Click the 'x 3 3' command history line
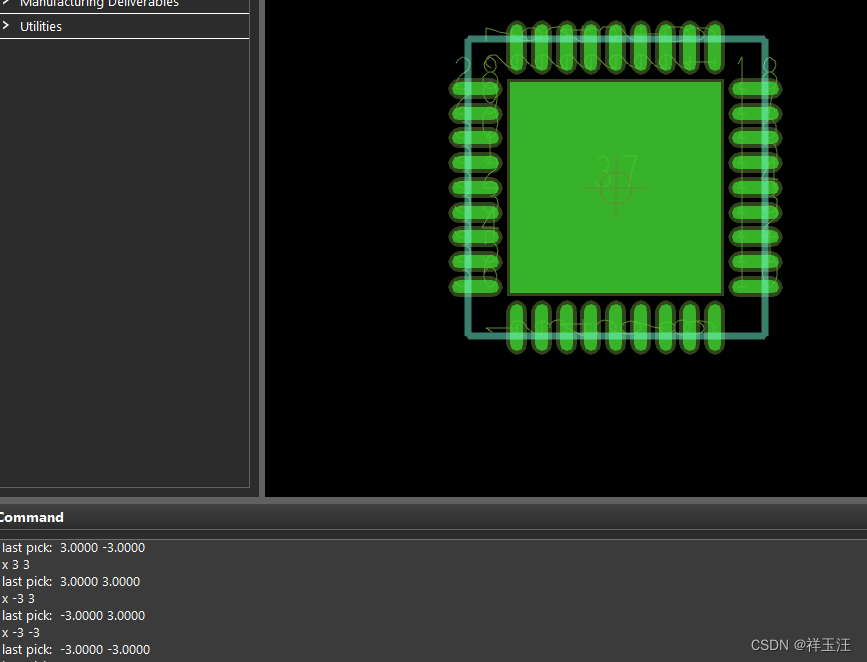The image size is (867, 662). pos(17,565)
